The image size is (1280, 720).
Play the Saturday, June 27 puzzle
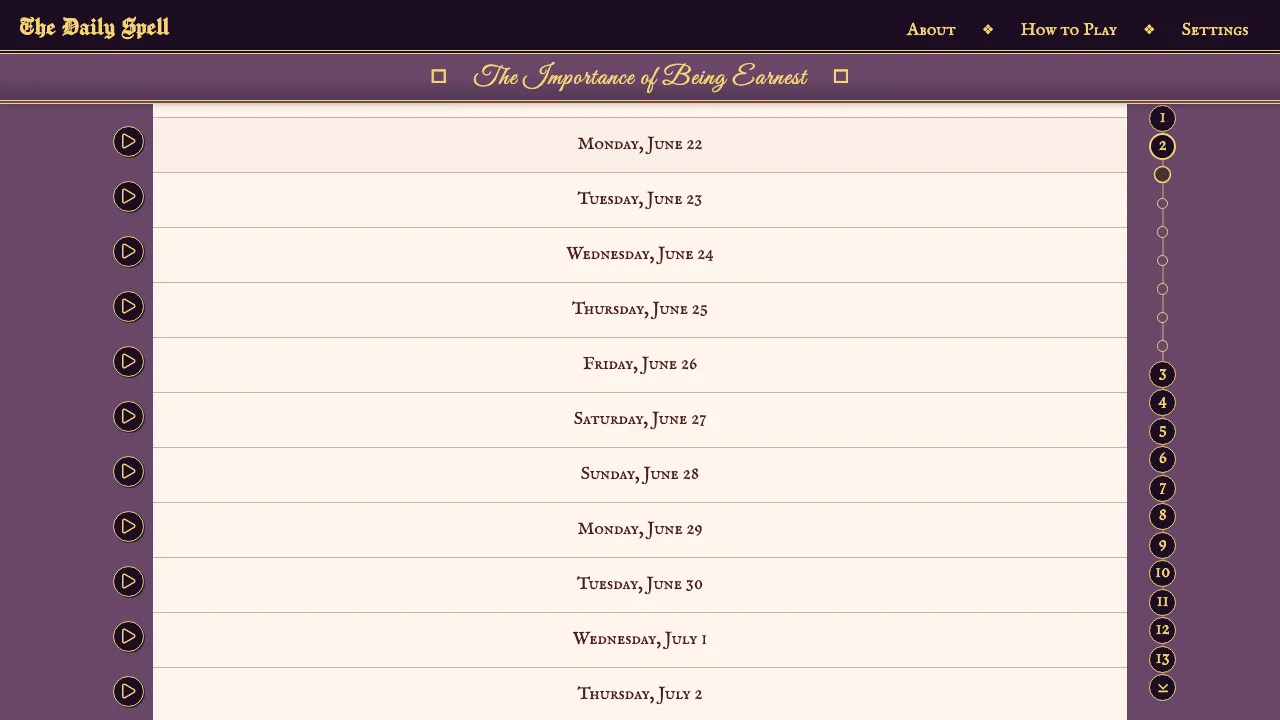click(x=128, y=417)
